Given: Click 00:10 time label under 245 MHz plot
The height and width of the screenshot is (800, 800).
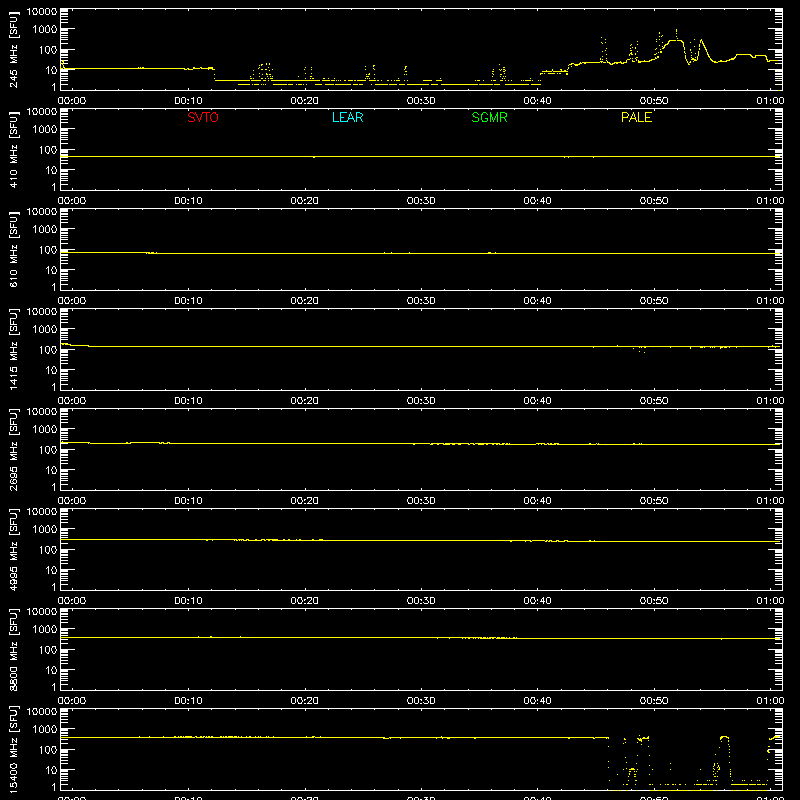Looking at the screenshot, I should coord(188,101).
